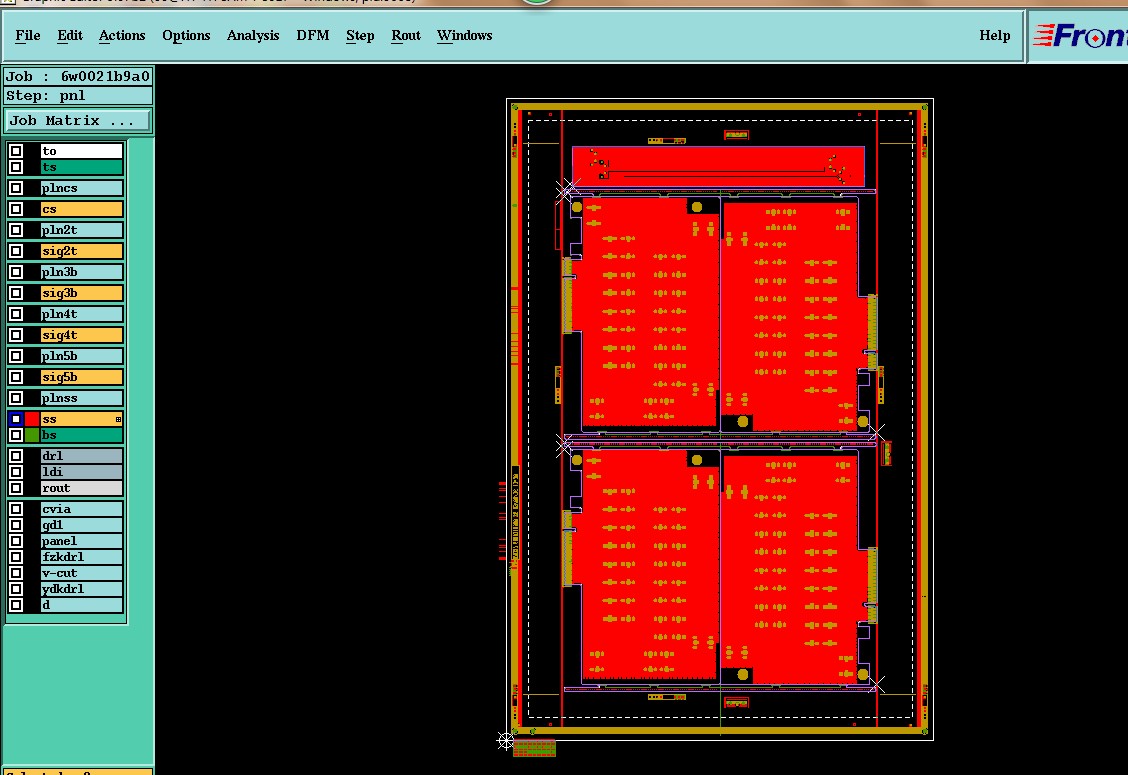This screenshot has width=1128, height=775.
Task: Select the 'ts' layer name
Action: (x=81, y=167)
